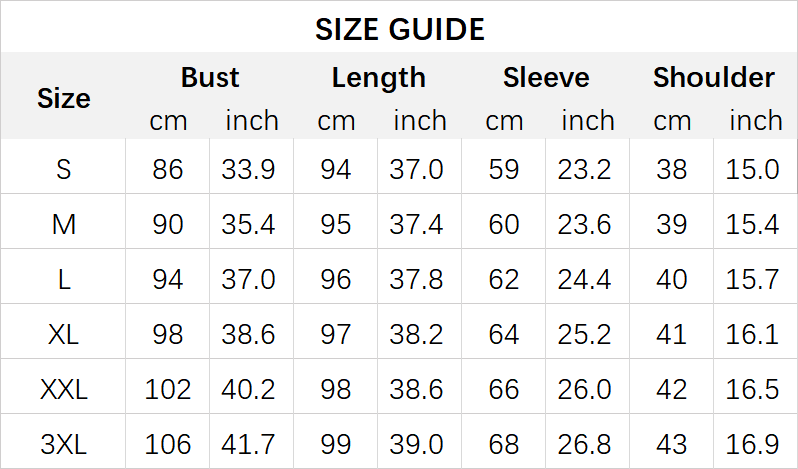Click the 86 cm bust value for S

coord(168,169)
